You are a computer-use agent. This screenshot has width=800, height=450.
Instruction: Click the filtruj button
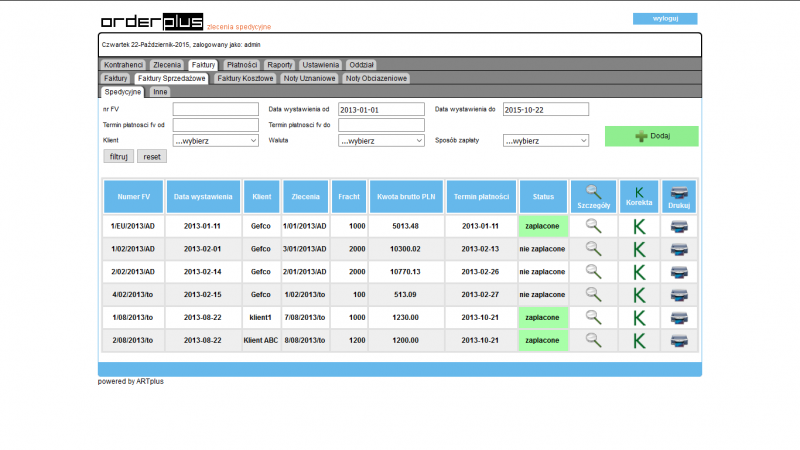click(118, 157)
